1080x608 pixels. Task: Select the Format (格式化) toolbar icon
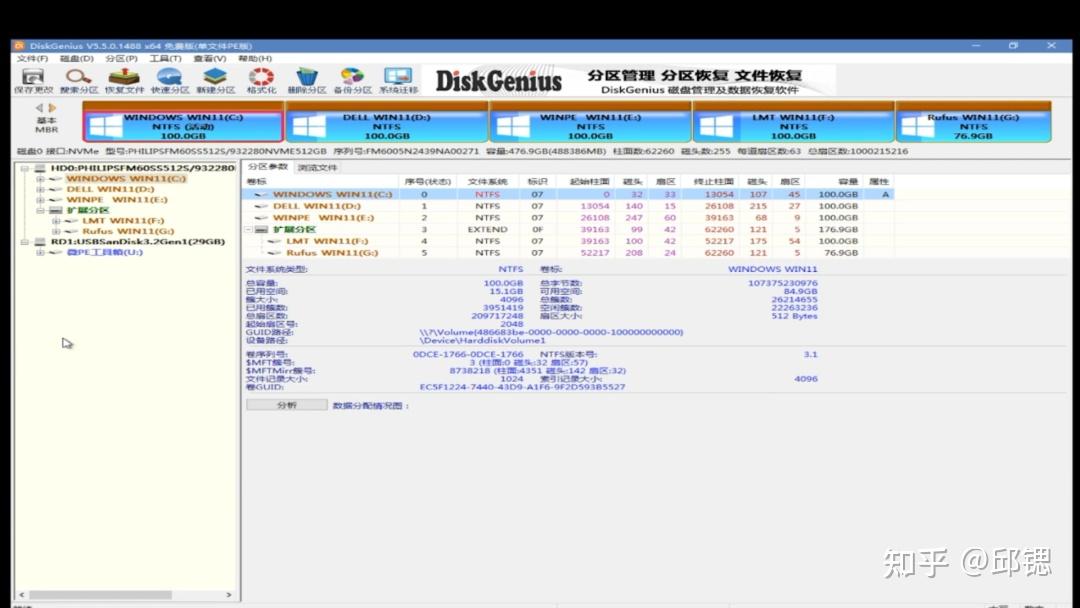click(261, 81)
